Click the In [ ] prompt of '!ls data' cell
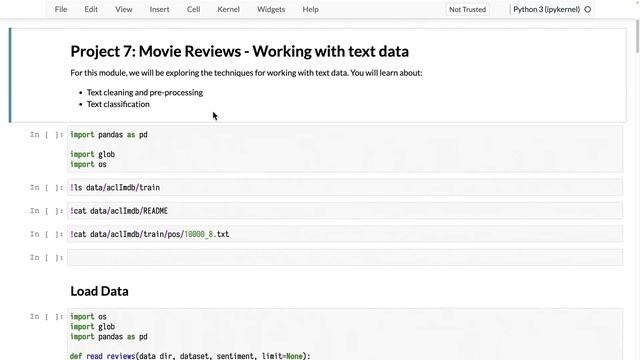Viewport: 640px width, 360px height. tap(47, 187)
